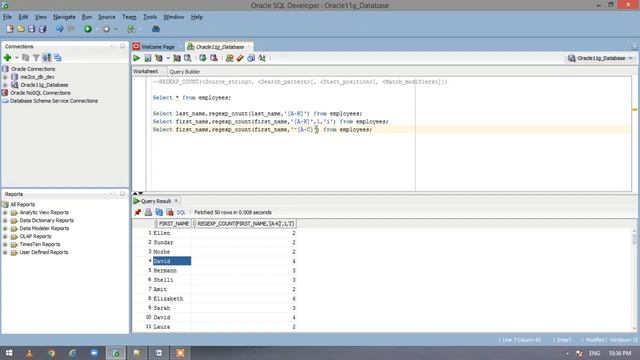Click the Autotrace icon in worksheet toolbar
This screenshot has width=640, height=360.
(177, 58)
